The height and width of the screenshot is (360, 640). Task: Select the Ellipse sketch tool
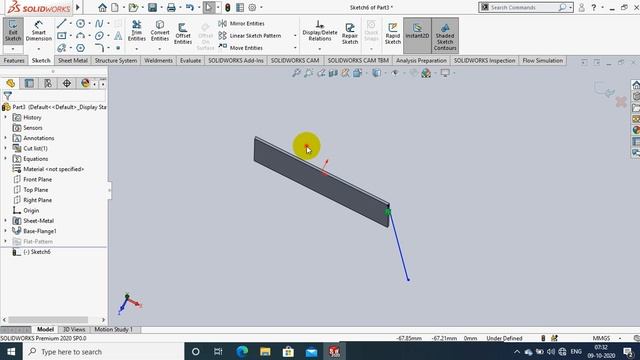(x=99, y=36)
